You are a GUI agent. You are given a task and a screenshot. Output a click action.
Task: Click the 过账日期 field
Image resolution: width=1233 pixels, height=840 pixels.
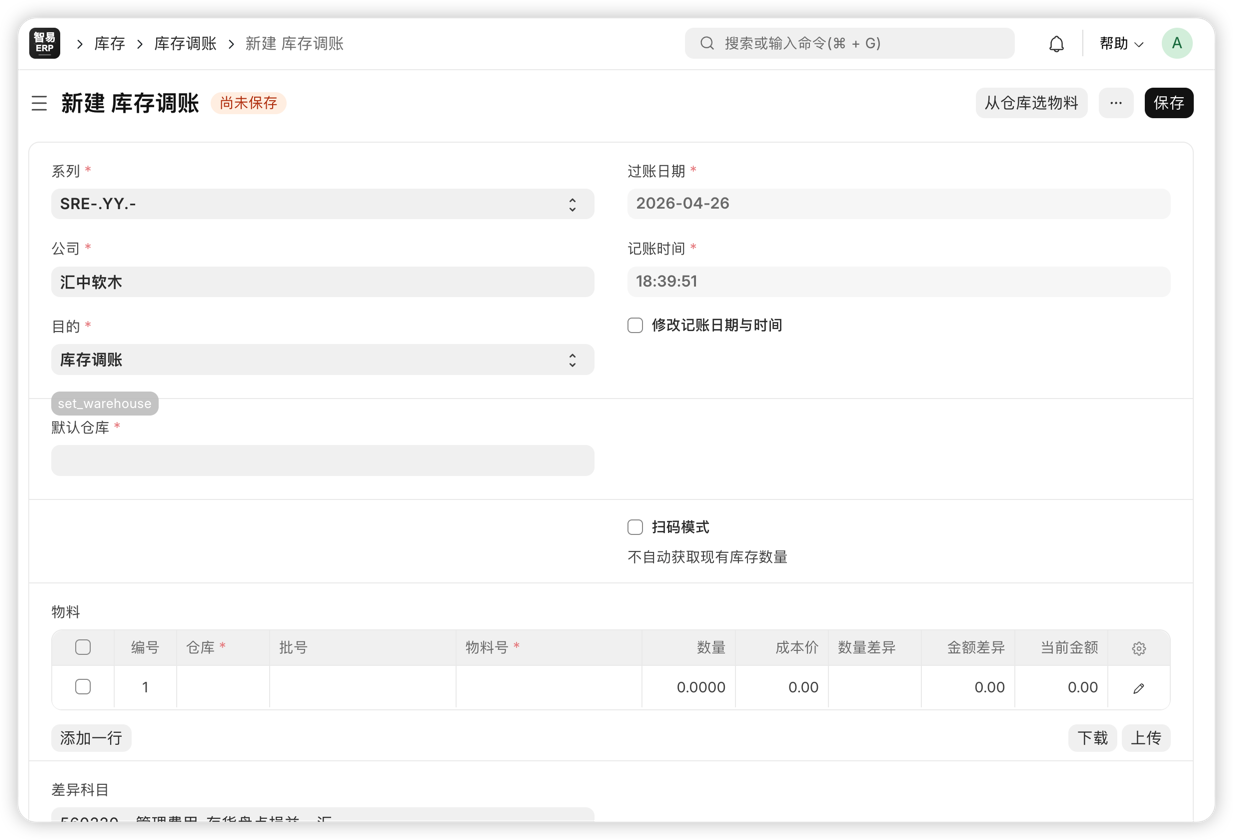tap(899, 204)
